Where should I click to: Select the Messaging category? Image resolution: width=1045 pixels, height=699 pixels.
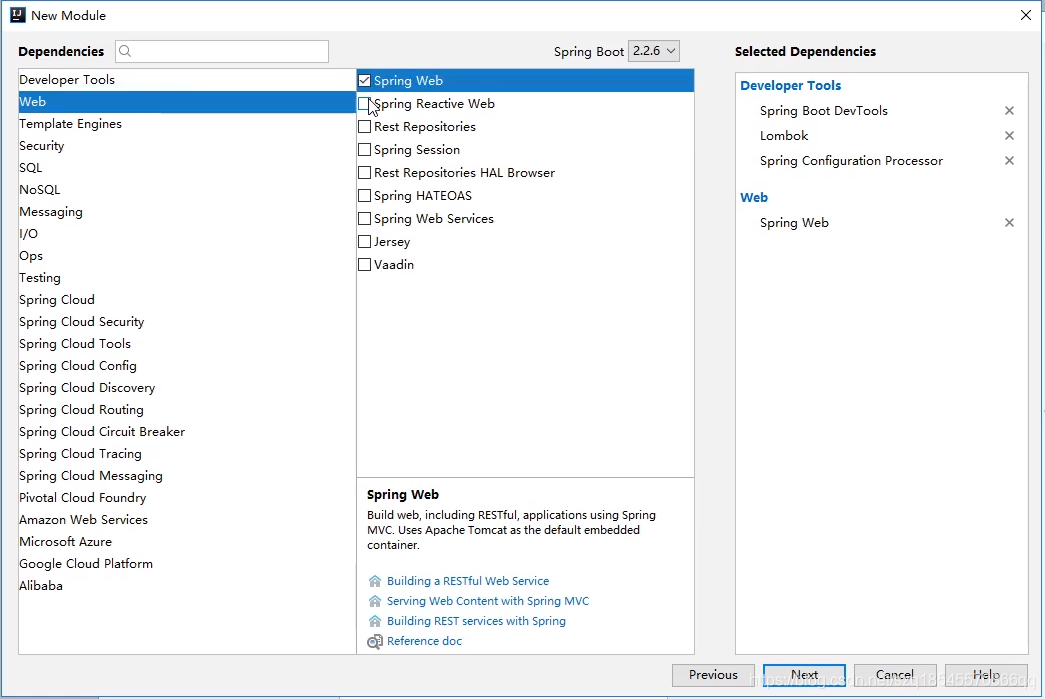187,212
